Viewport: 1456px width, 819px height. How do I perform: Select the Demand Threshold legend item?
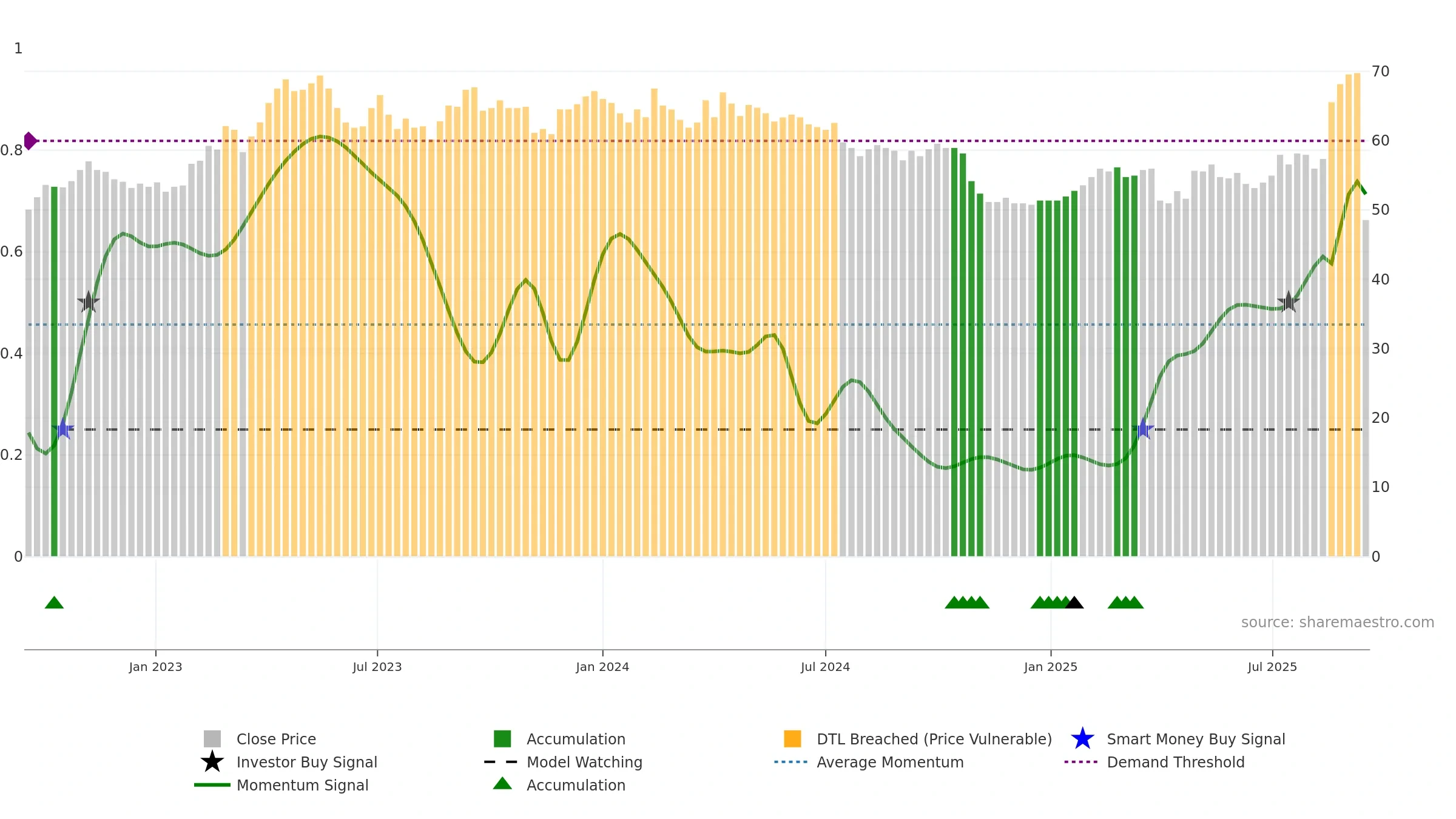tap(1154, 762)
